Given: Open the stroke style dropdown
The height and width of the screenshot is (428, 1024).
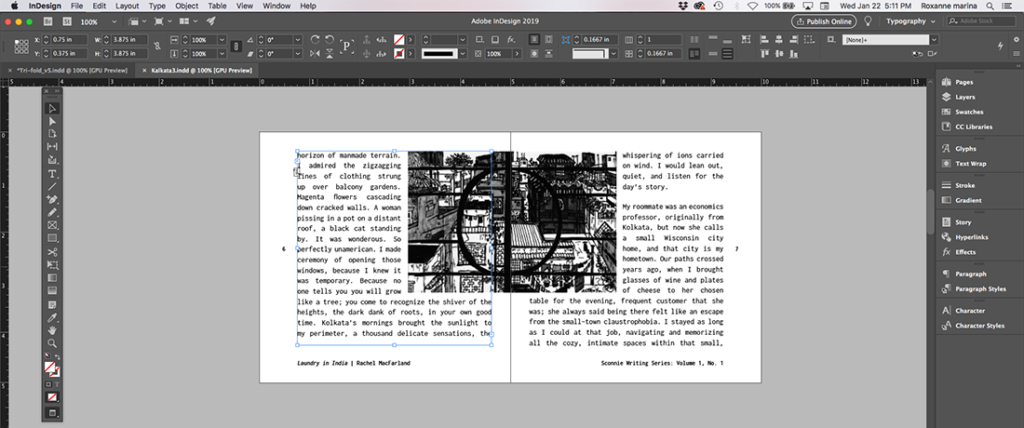Looking at the screenshot, I should coord(462,54).
